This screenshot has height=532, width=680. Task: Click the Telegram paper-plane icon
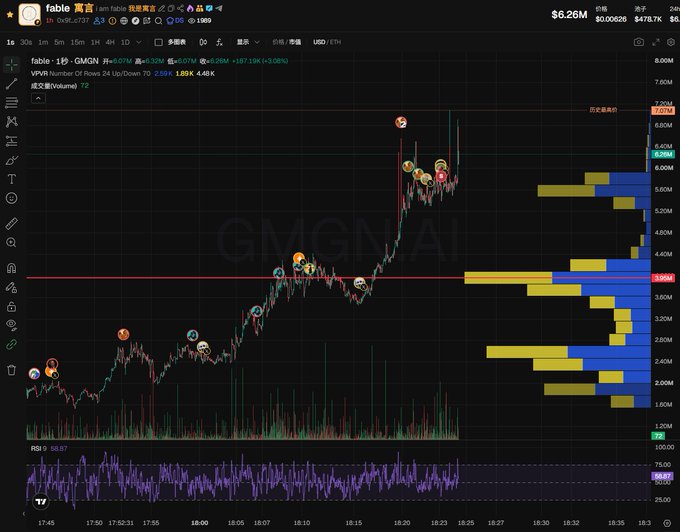coord(219,8)
